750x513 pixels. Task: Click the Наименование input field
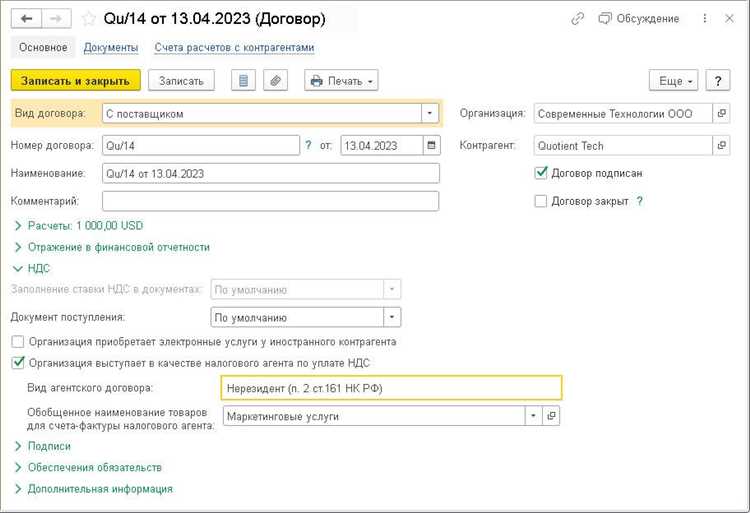point(271,173)
